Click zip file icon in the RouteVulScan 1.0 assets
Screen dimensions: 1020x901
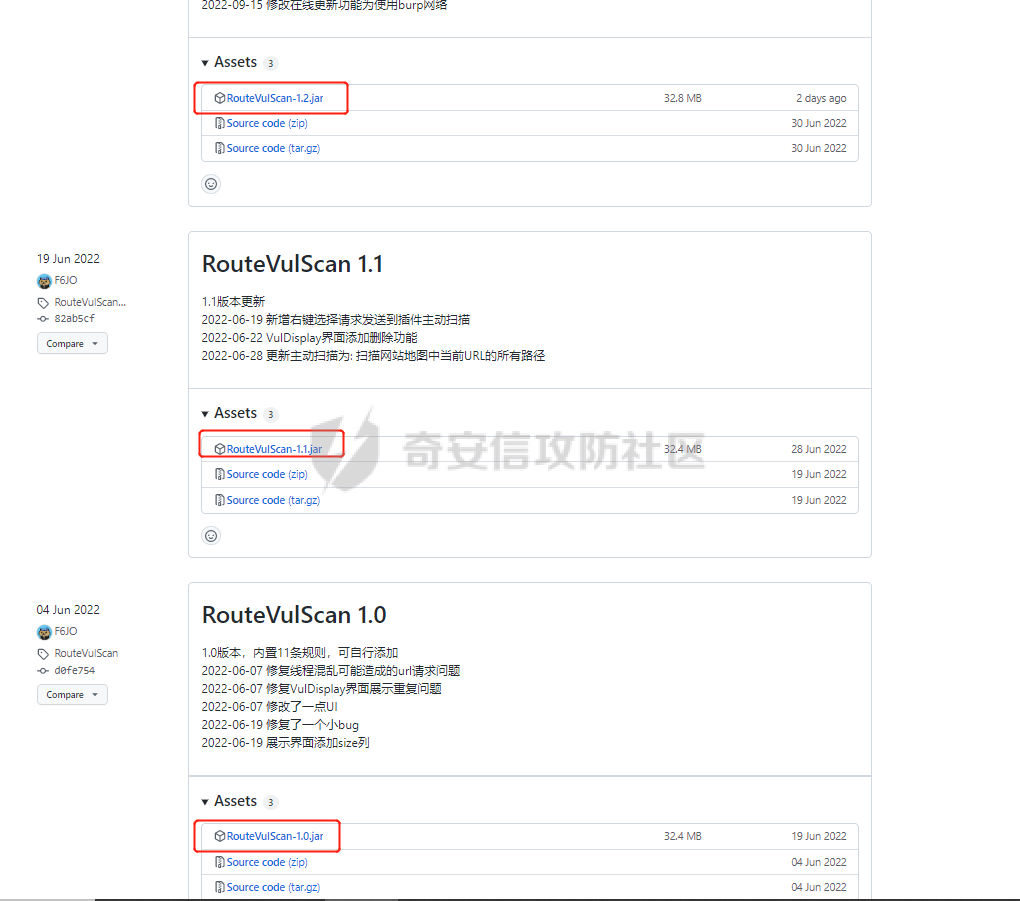pos(220,862)
